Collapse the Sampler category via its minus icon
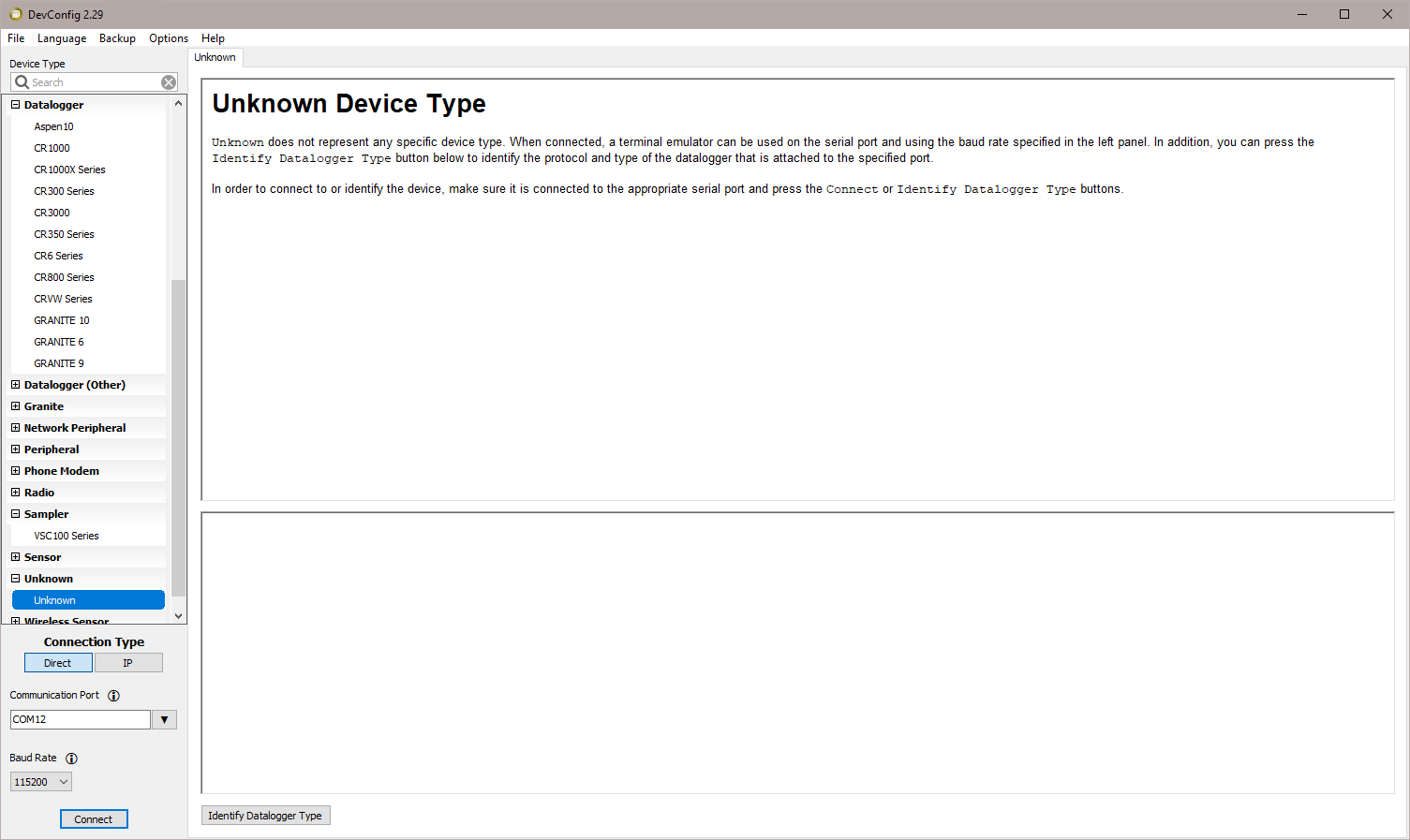The image size is (1410, 840). click(15, 513)
